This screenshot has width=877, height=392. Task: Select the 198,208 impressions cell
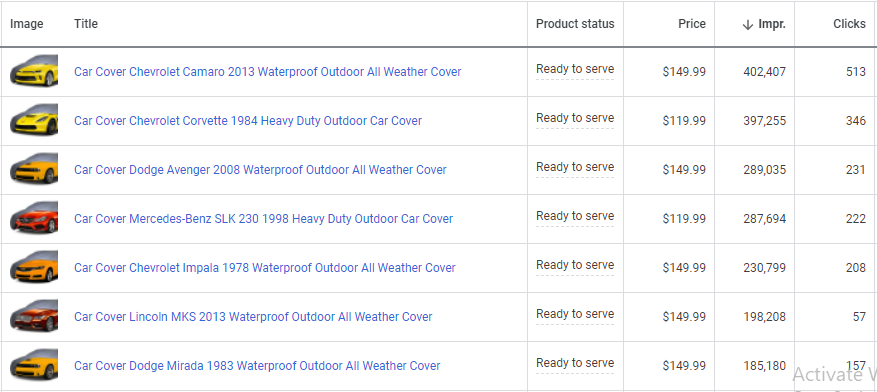click(765, 317)
